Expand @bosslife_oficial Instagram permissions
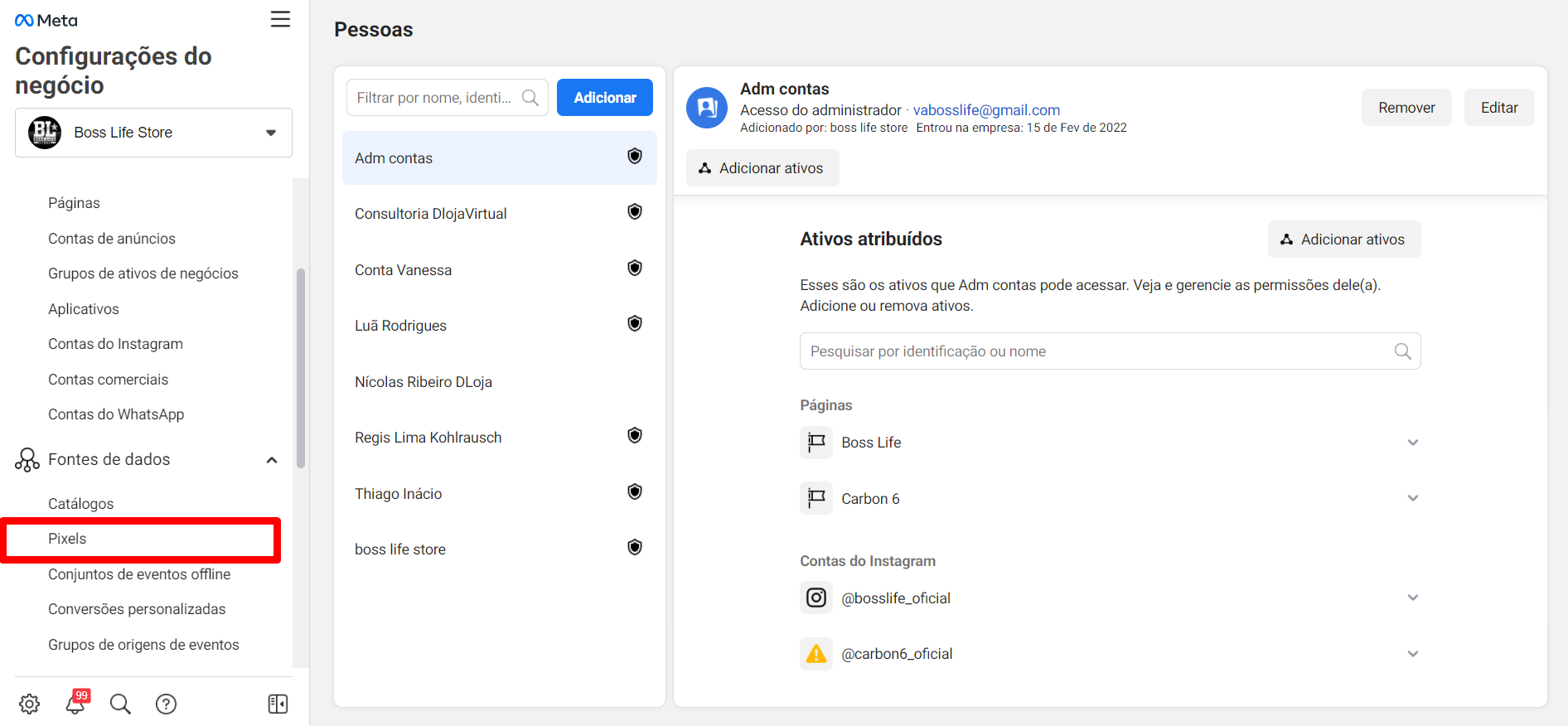 pyautogui.click(x=1413, y=598)
